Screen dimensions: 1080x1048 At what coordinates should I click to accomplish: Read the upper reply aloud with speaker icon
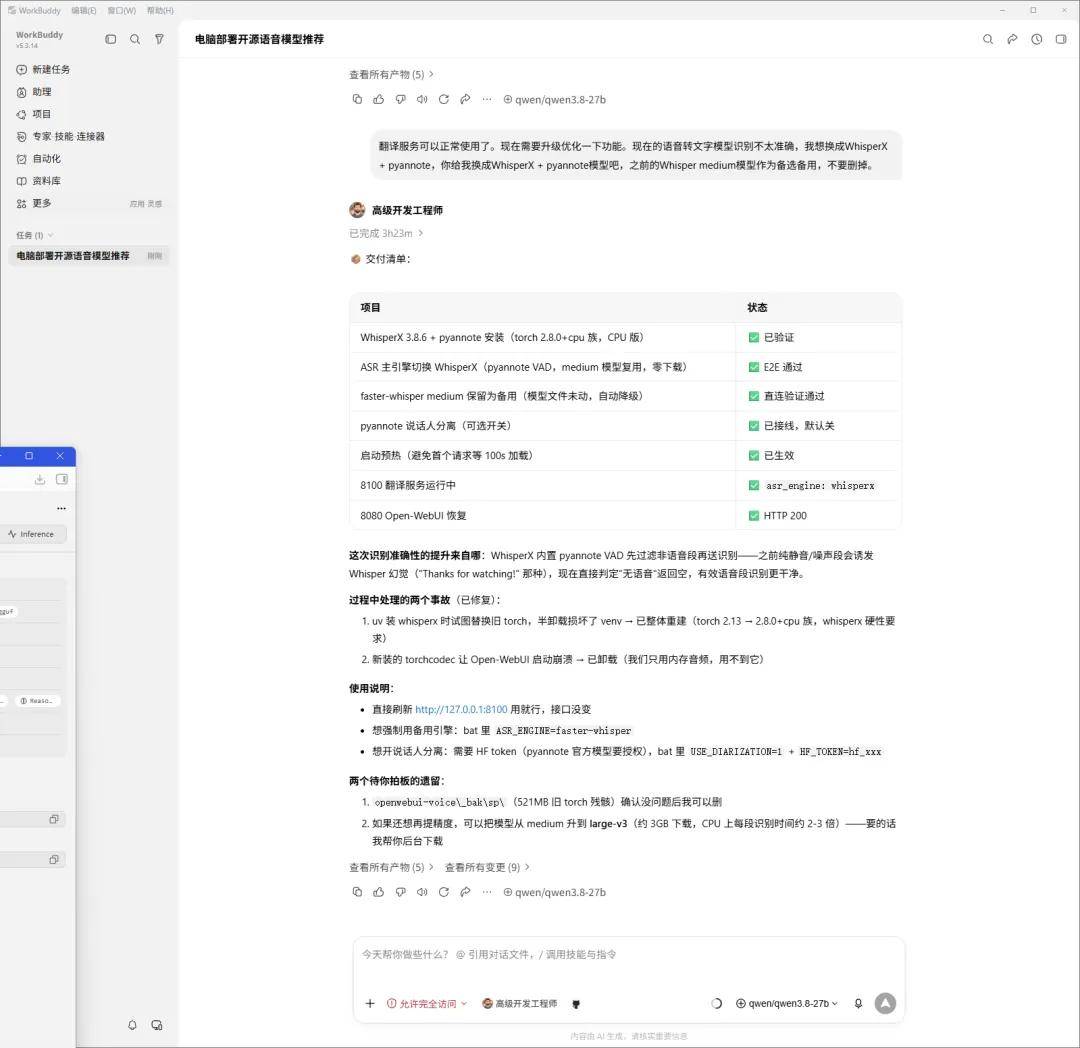(422, 99)
